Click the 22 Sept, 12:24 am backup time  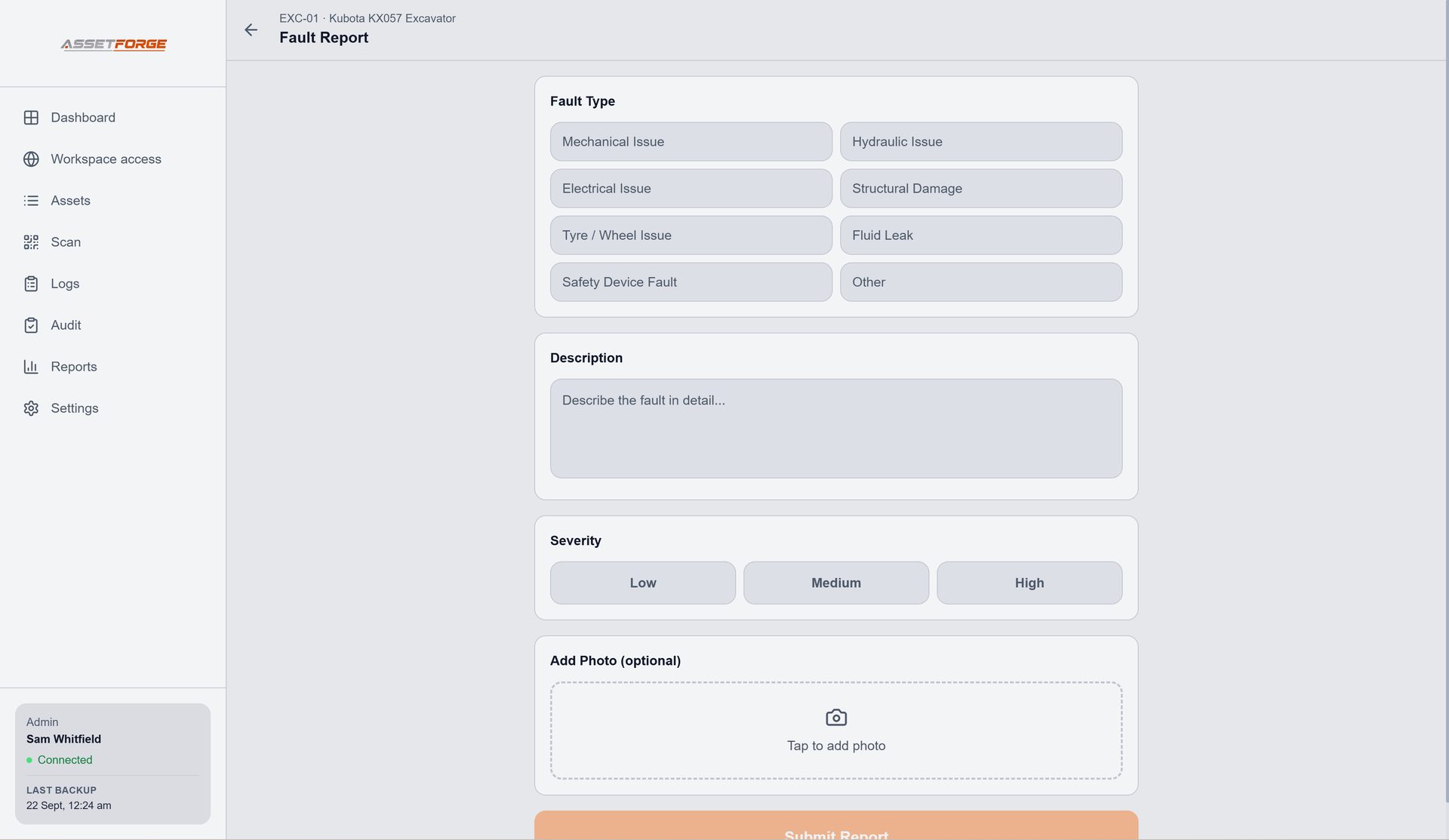click(69, 806)
